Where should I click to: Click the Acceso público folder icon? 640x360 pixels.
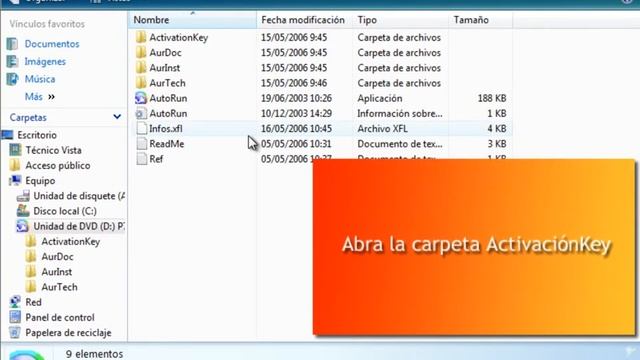coord(15,165)
